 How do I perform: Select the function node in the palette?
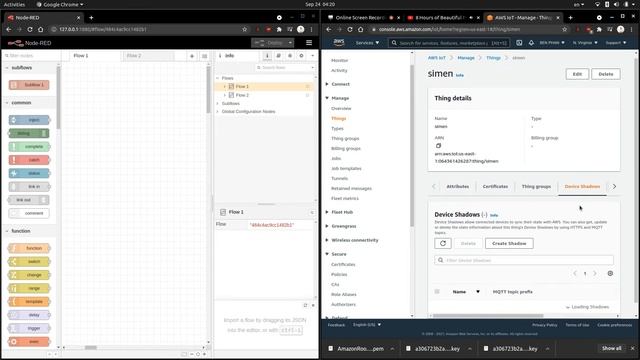[x=29, y=248]
